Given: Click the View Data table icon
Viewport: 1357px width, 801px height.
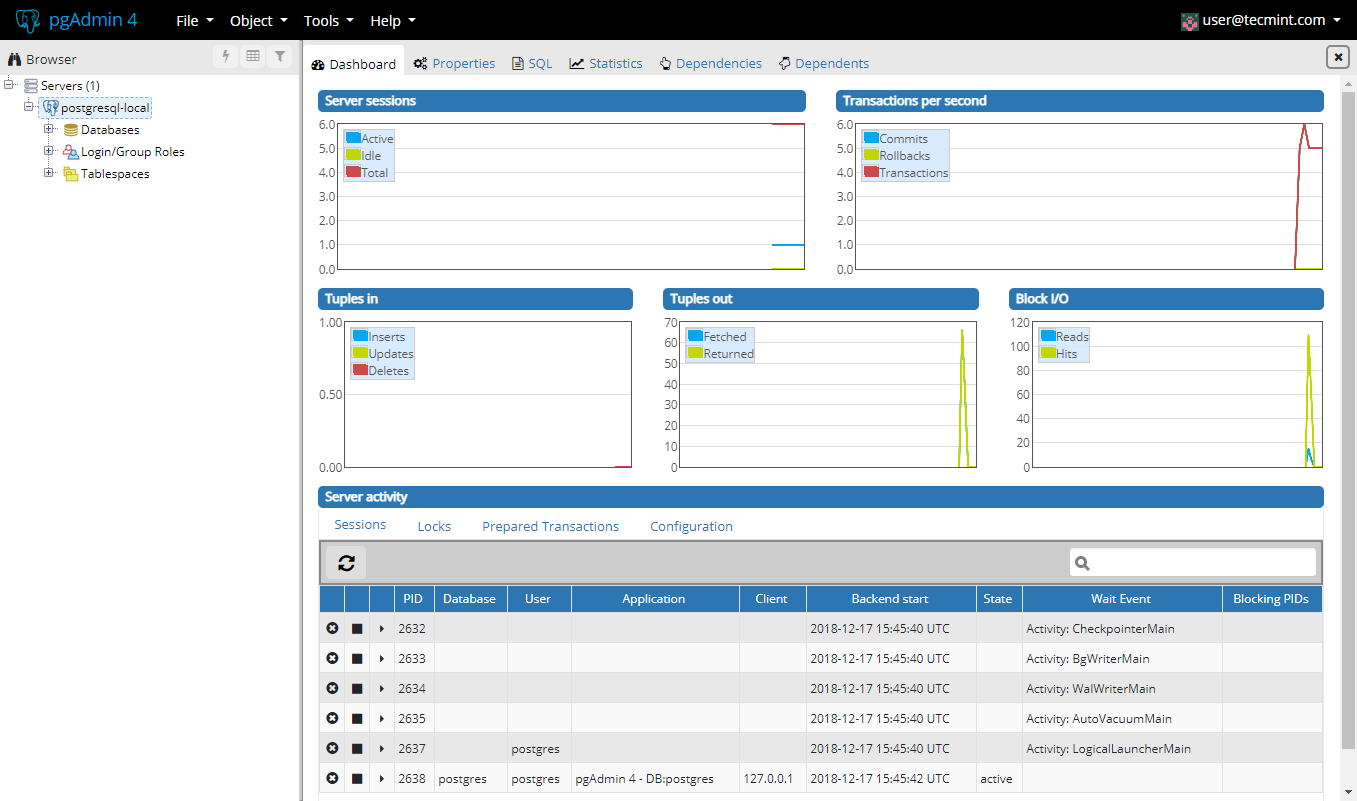Looking at the screenshot, I should (x=253, y=57).
